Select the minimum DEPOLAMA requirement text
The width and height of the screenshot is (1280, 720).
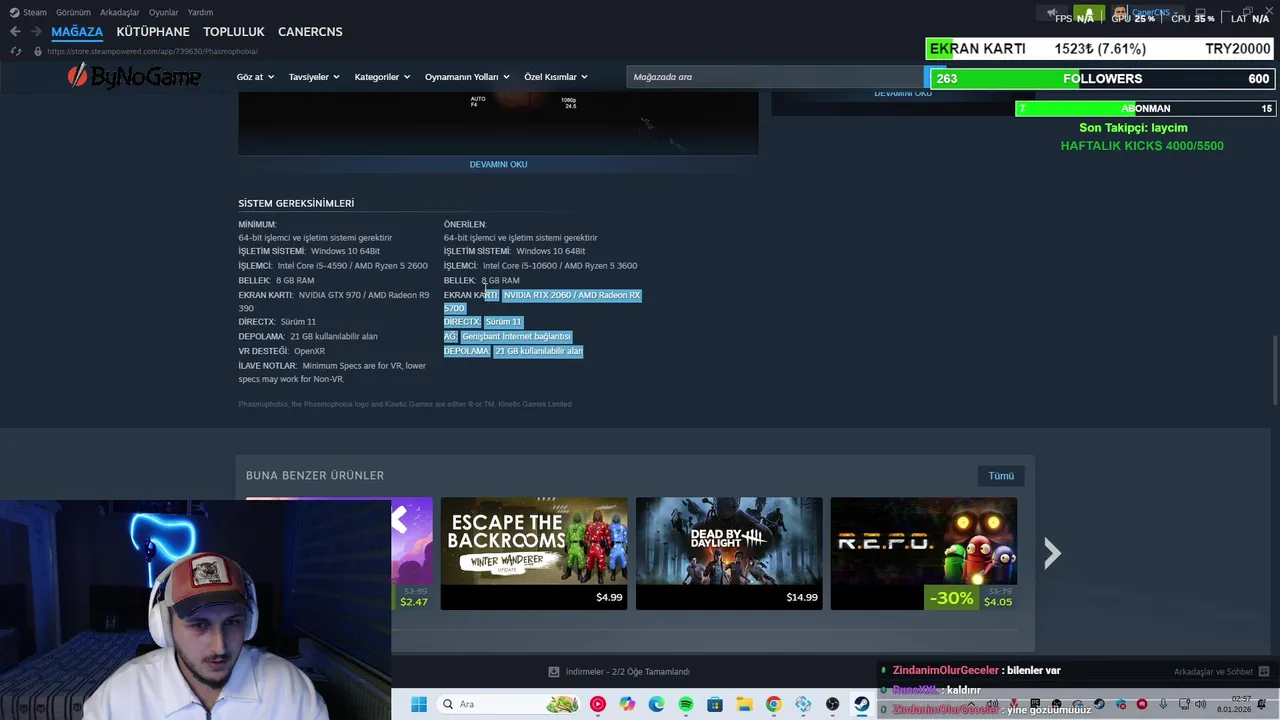308,337
